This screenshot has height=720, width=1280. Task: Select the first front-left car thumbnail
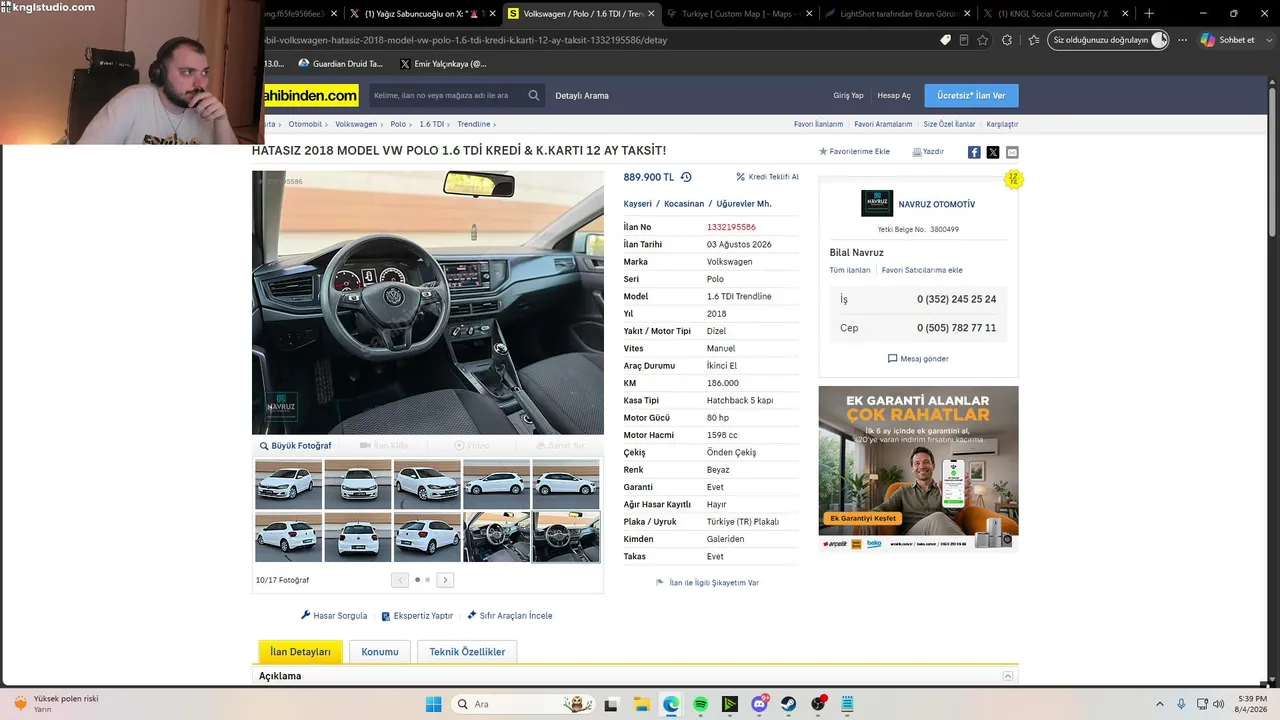tap(289, 485)
